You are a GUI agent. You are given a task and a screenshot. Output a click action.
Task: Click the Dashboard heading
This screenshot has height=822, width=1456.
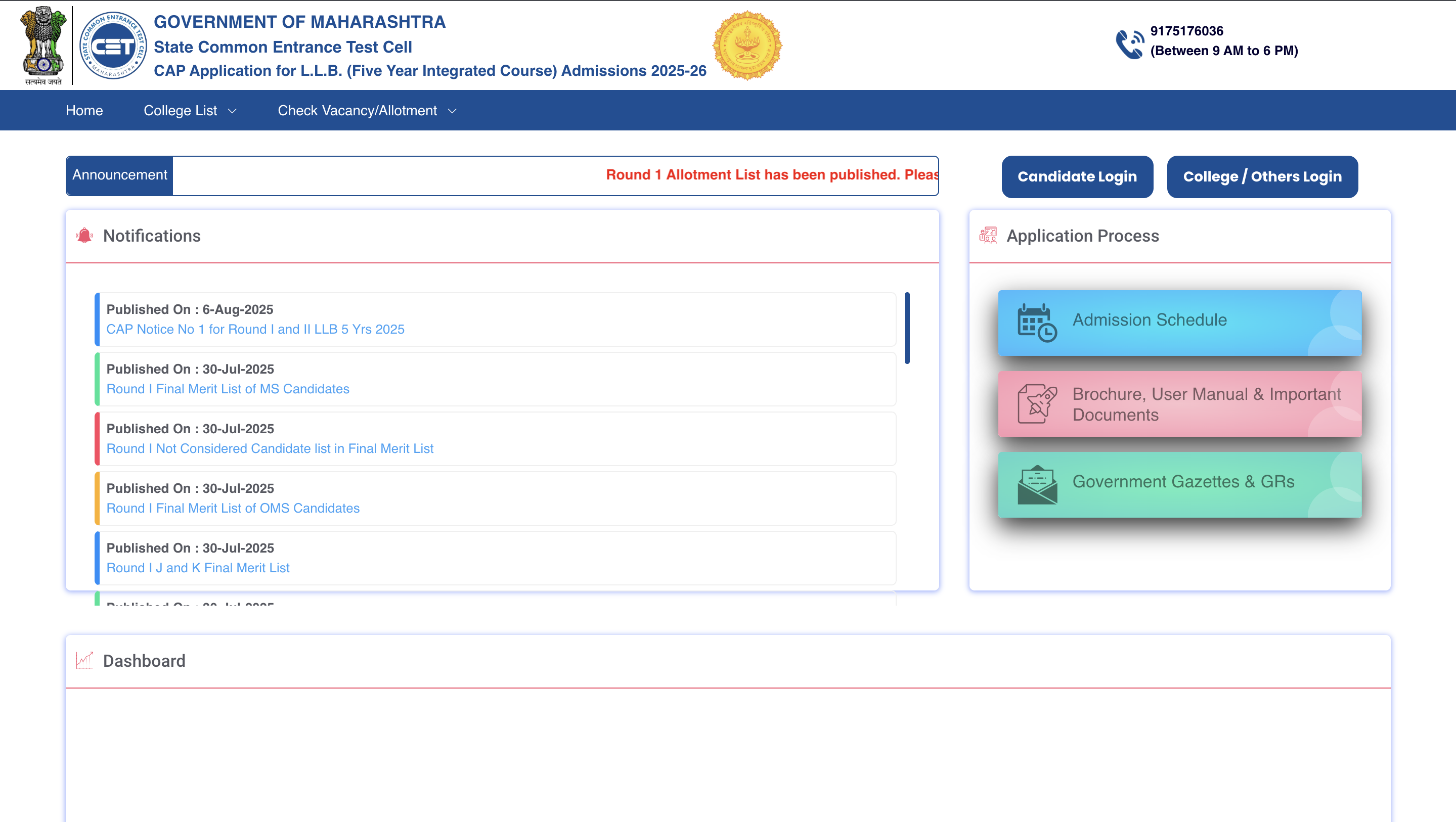pyautogui.click(x=144, y=660)
